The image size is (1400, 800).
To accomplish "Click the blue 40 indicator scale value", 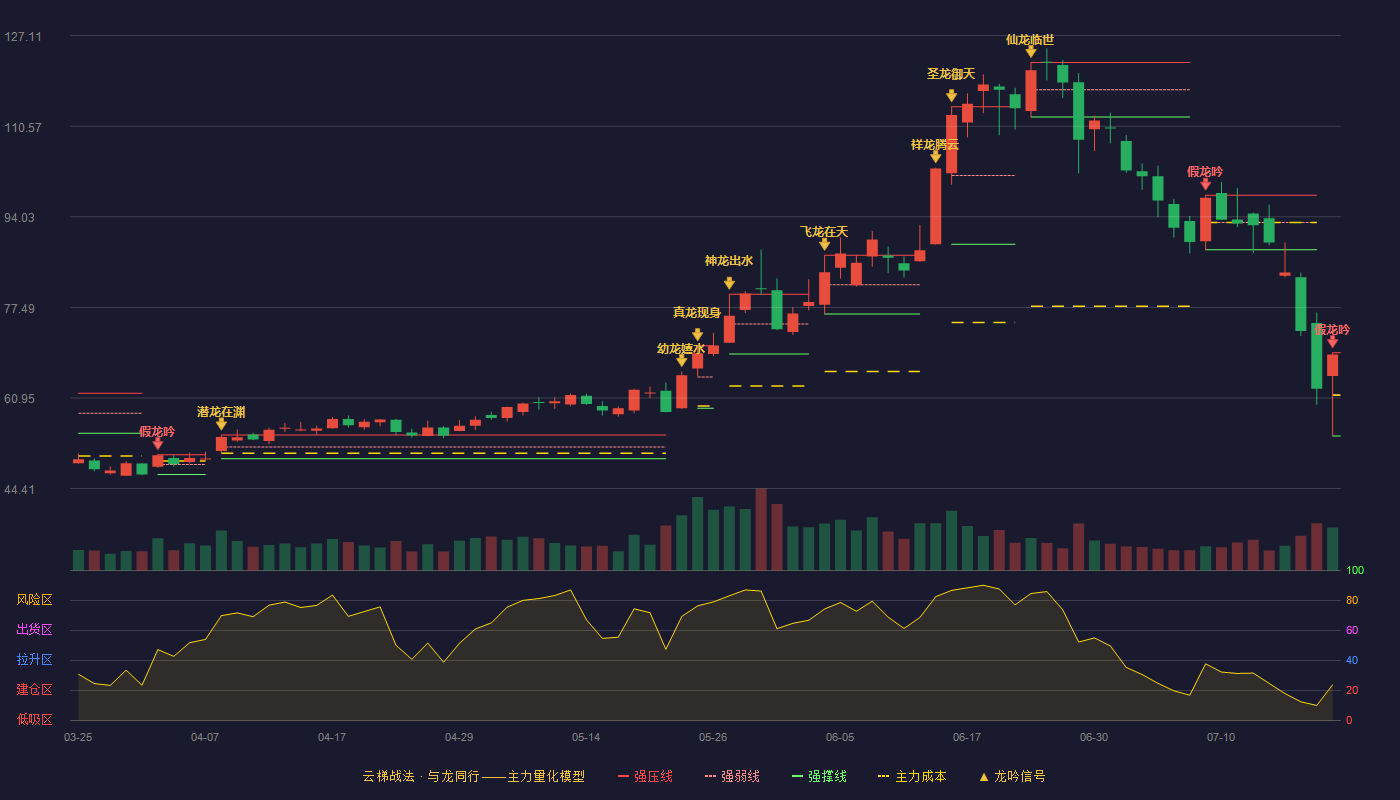I will coord(1352,660).
